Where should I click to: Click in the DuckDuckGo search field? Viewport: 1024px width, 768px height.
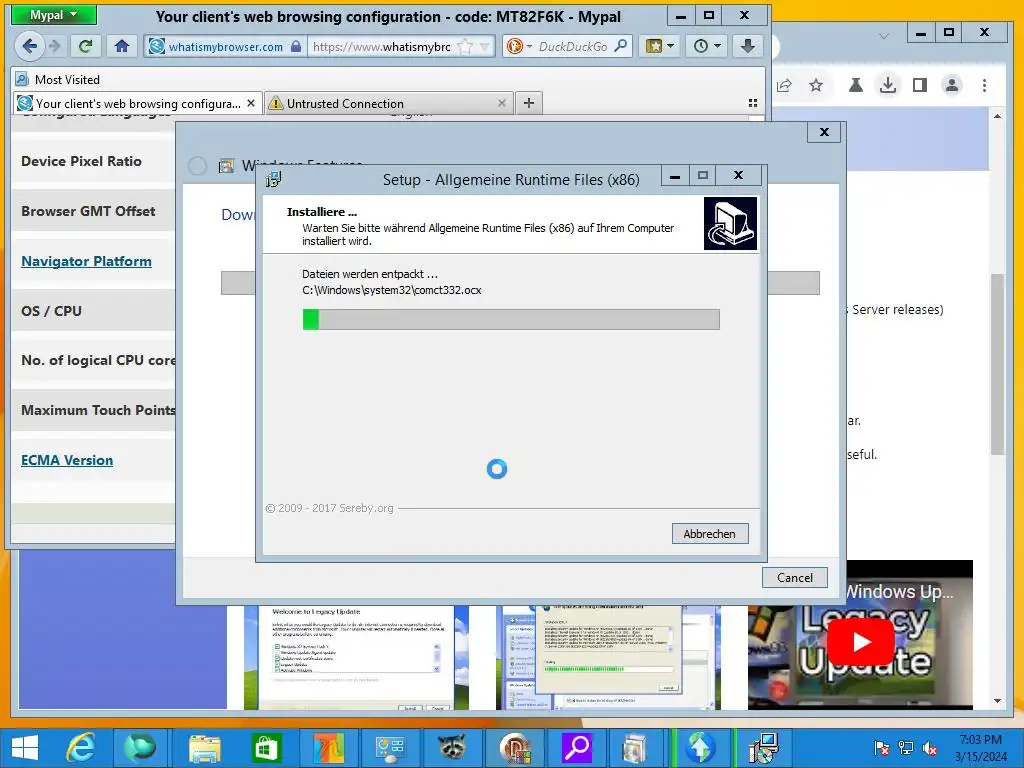click(573, 46)
